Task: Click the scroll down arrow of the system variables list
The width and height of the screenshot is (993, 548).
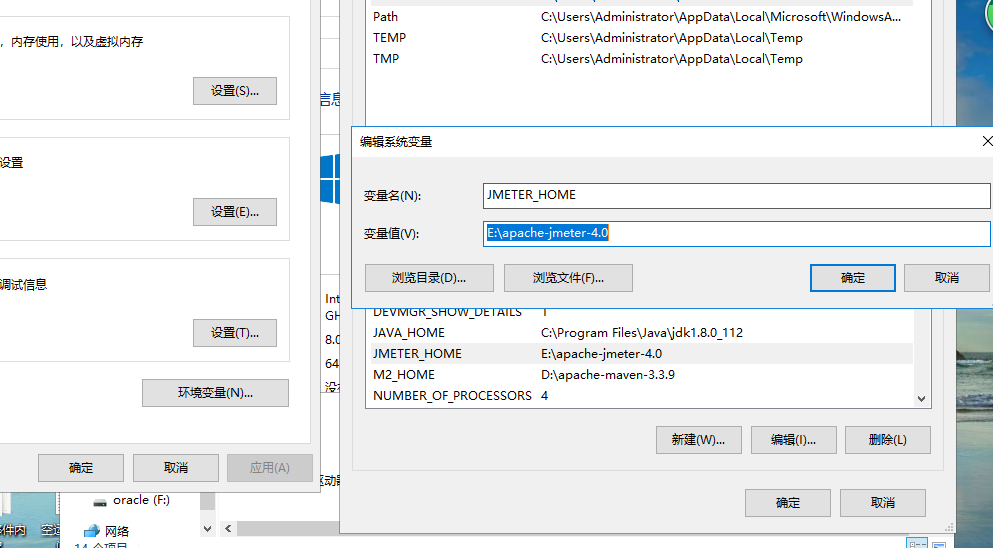Action: [x=921, y=398]
